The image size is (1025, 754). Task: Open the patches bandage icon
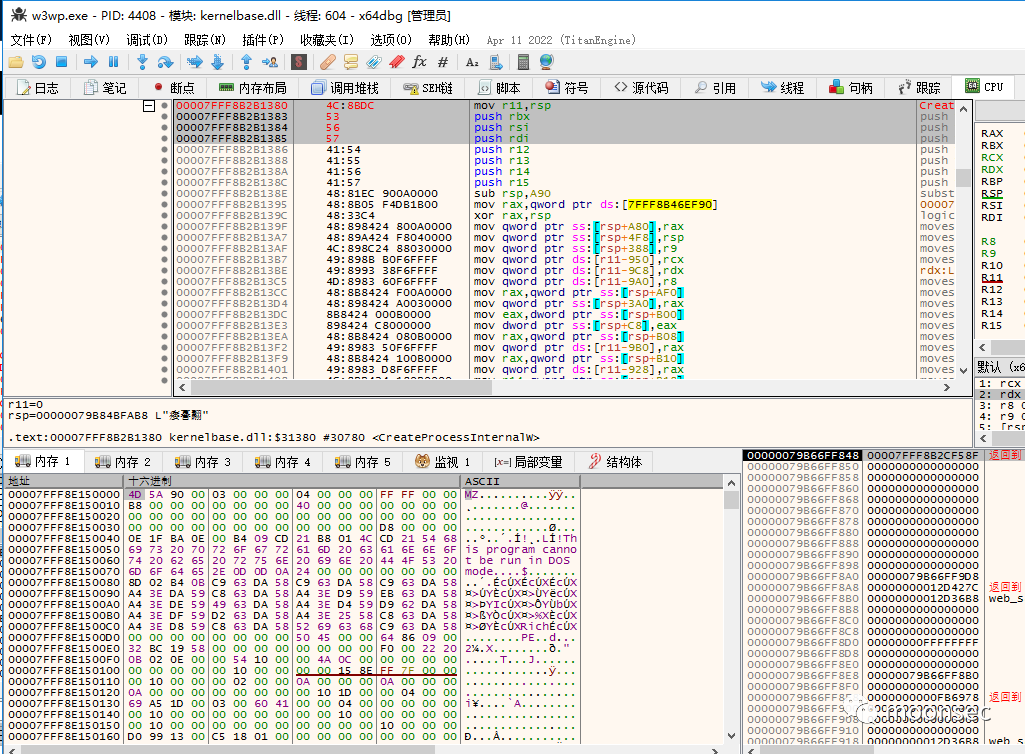[x=328, y=62]
